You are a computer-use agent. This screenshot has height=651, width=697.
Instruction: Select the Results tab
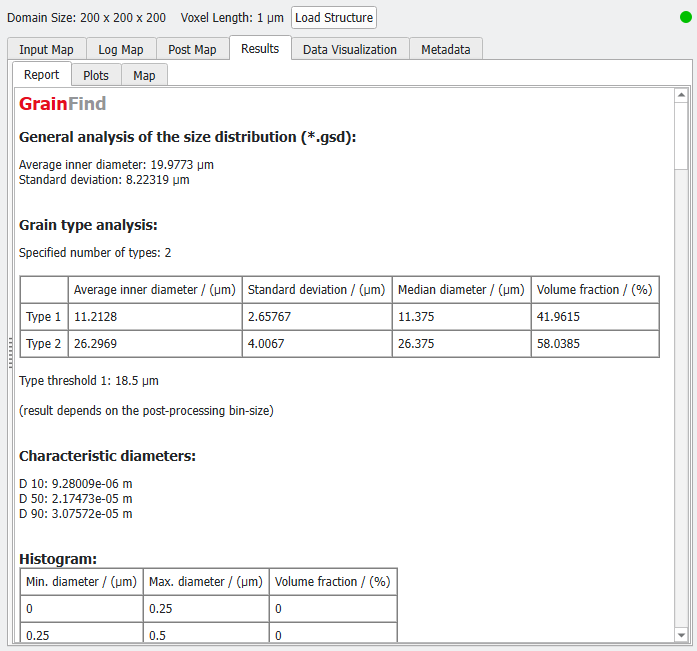[x=260, y=48]
